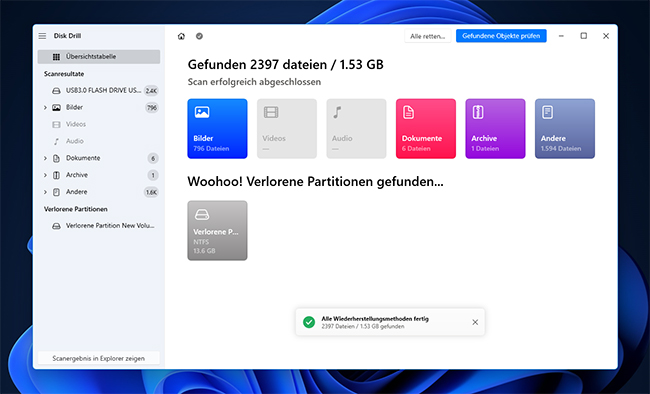The width and height of the screenshot is (650, 394).
Task: Open the hamburger menu beside Disk Drill
Action: [42, 36]
